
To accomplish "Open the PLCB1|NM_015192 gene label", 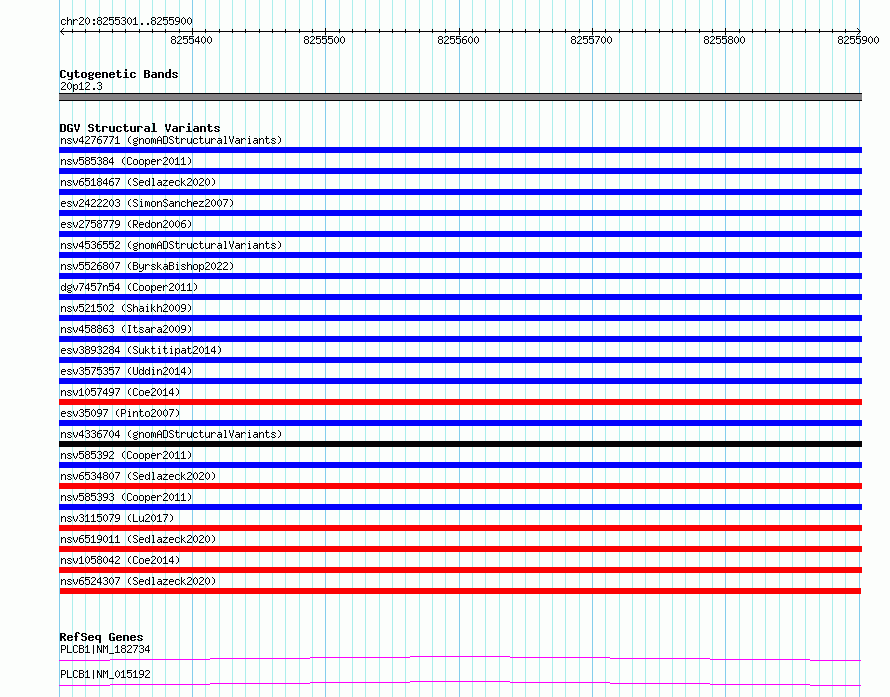I will [x=105, y=674].
